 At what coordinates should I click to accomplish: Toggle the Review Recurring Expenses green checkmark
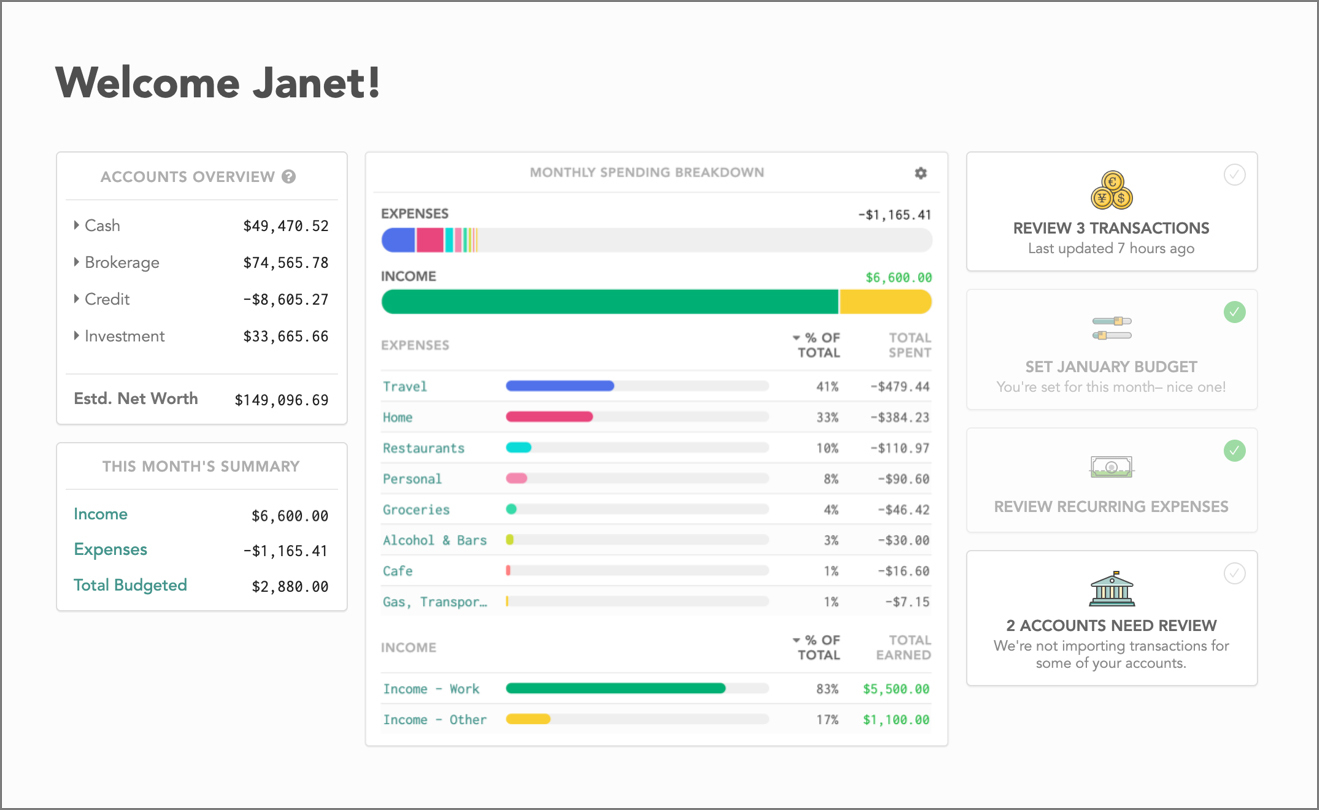1234,451
